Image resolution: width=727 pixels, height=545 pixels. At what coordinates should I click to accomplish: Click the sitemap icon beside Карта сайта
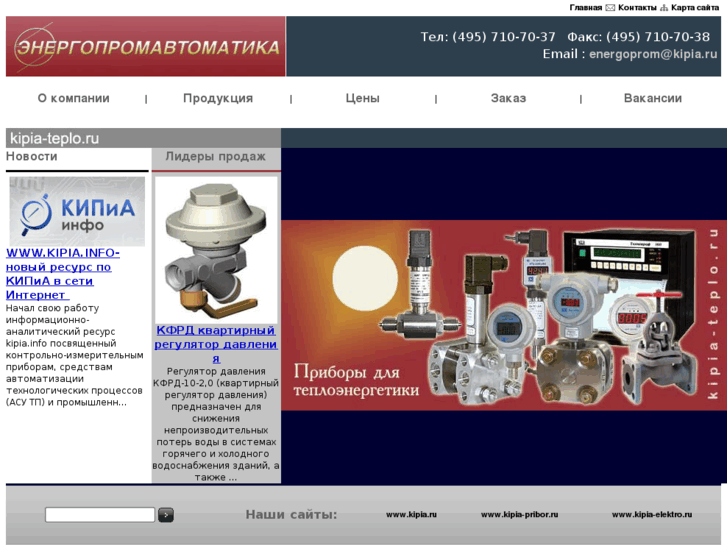(664, 7)
